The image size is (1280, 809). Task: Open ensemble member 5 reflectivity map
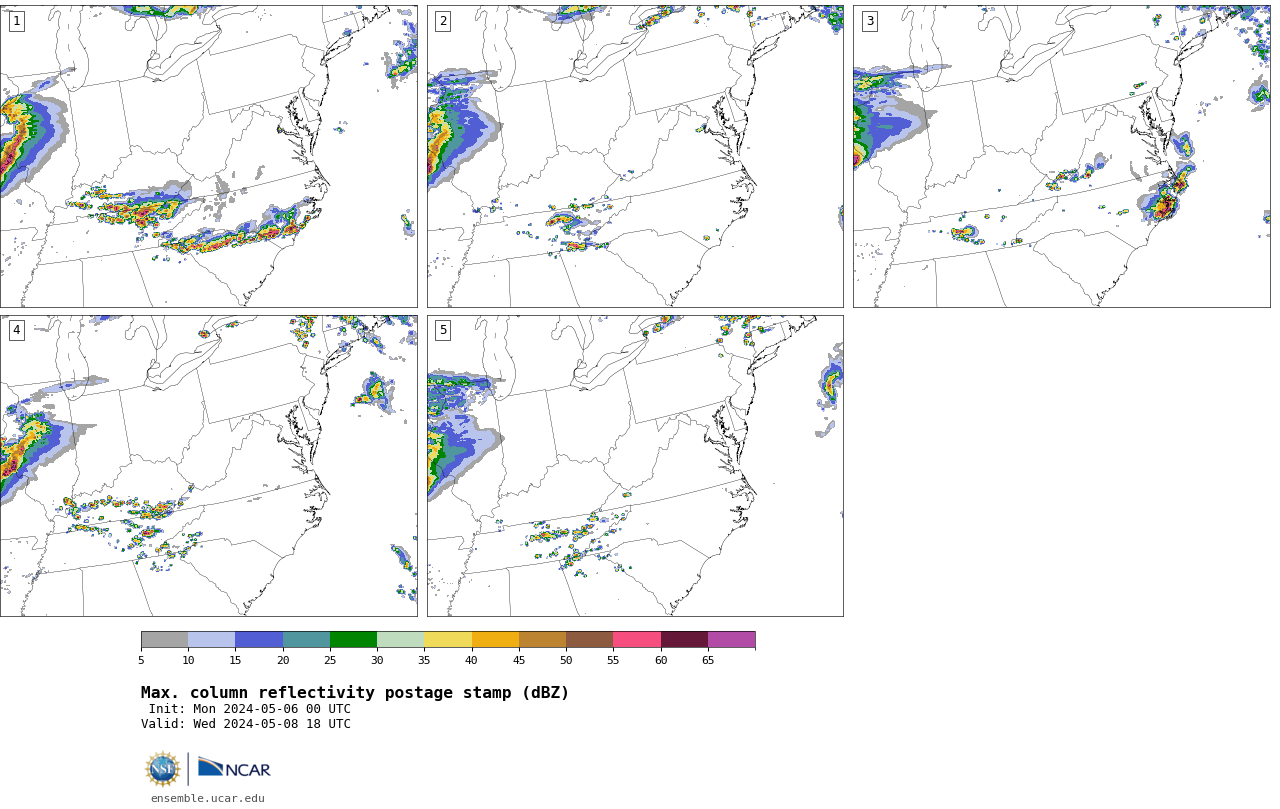click(x=635, y=466)
